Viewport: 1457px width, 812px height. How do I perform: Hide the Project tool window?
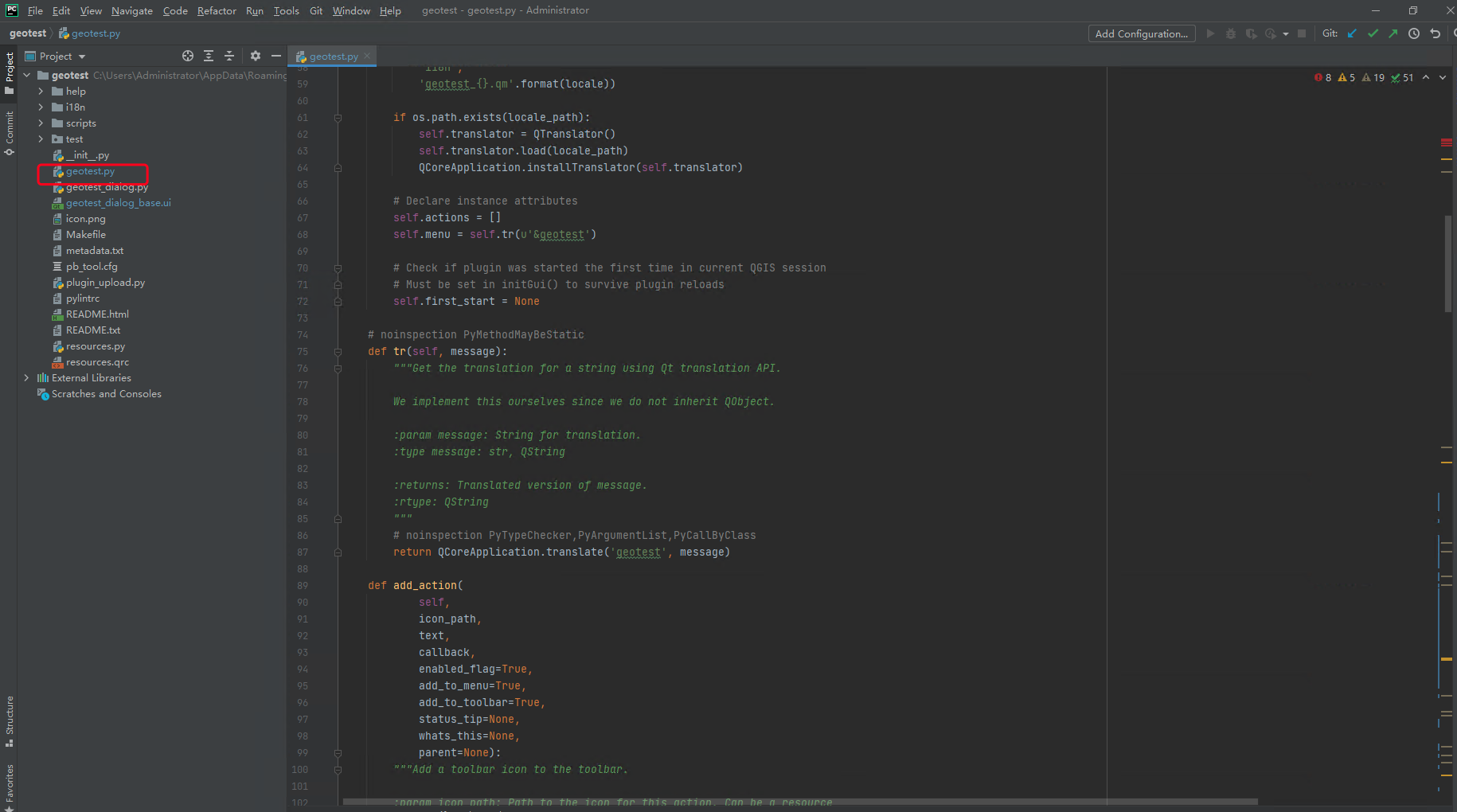[276, 56]
